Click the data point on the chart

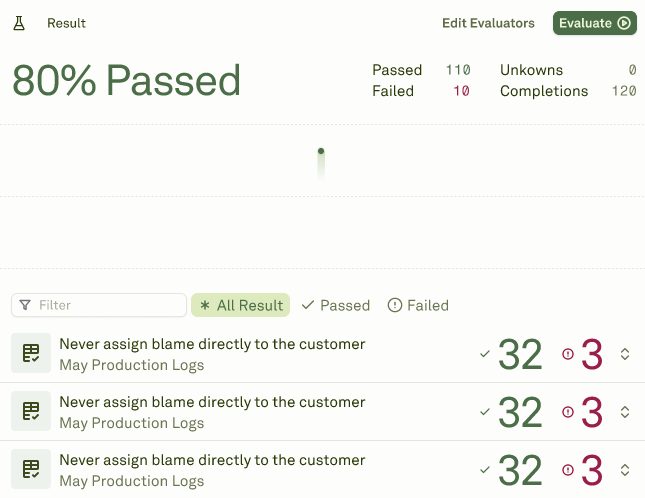point(321,151)
